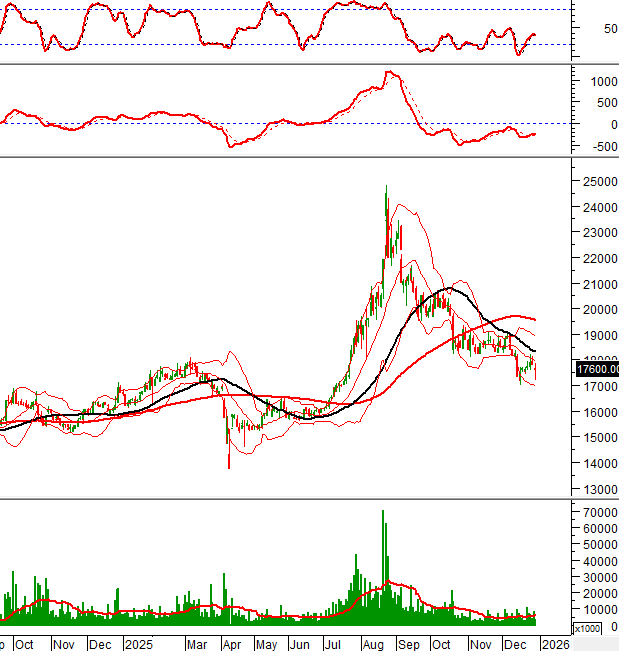619x651 pixels.
Task: Click the 70000 volume axis label
Action: [597, 512]
